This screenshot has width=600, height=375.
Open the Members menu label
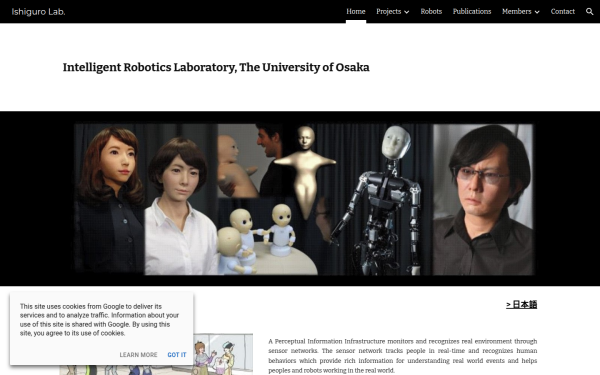pos(517,11)
